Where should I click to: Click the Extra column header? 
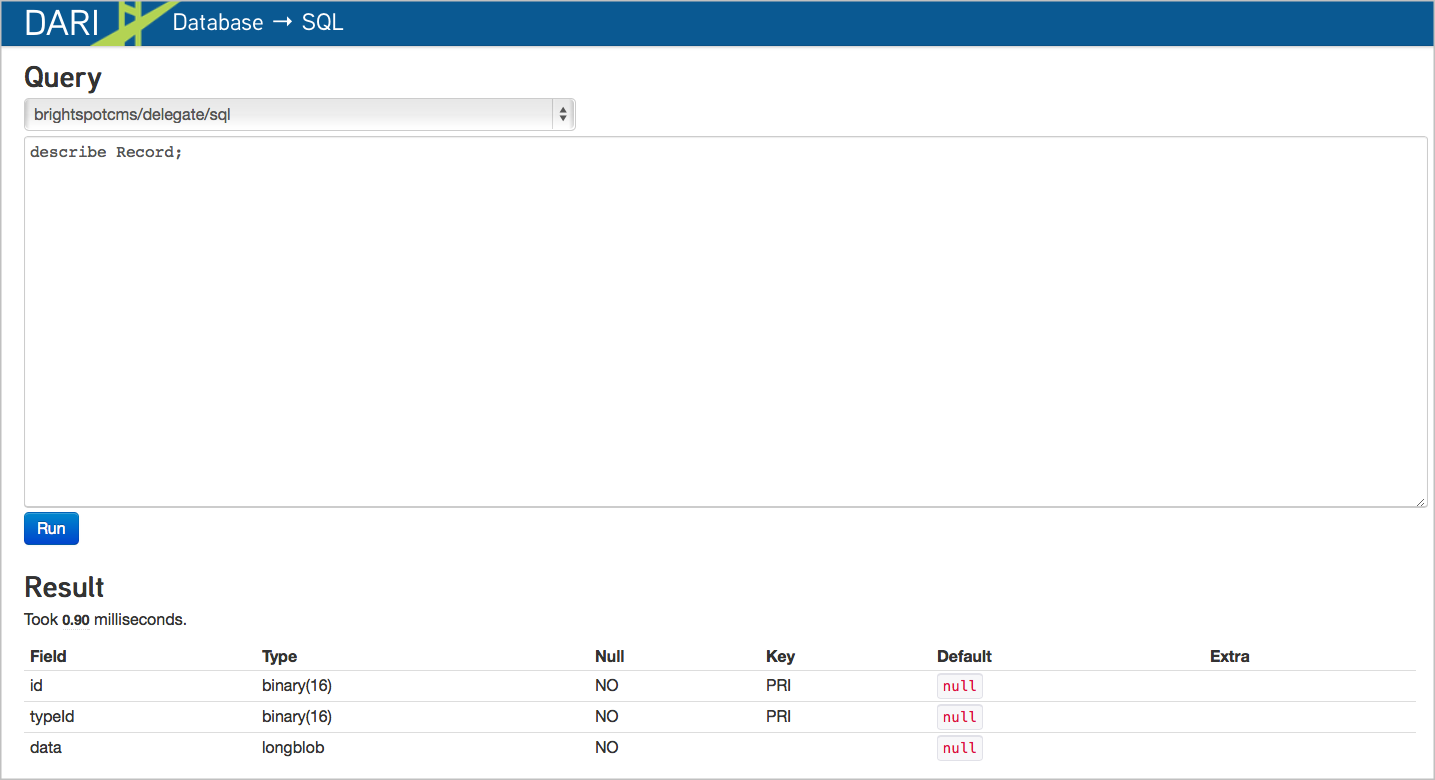1229,656
